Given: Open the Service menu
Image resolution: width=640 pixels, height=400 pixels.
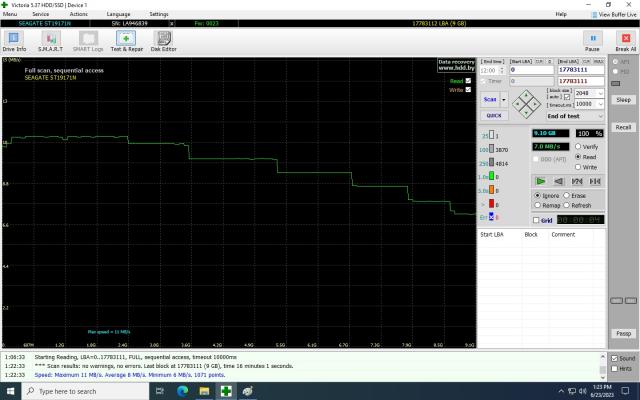Looking at the screenshot, I should (x=40, y=14).
